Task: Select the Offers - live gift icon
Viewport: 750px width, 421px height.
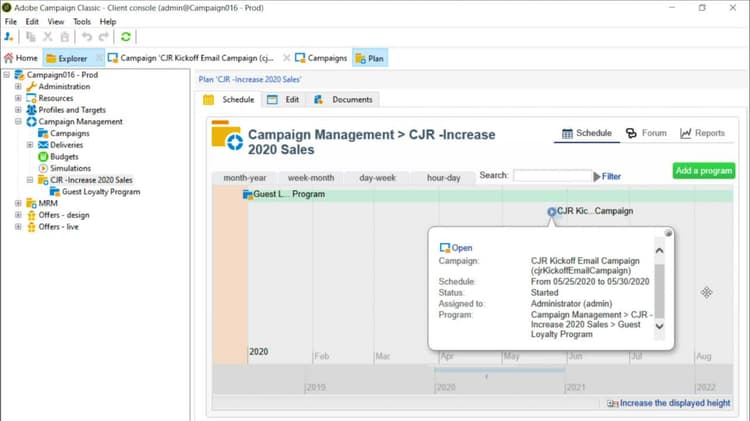Action: click(x=31, y=227)
